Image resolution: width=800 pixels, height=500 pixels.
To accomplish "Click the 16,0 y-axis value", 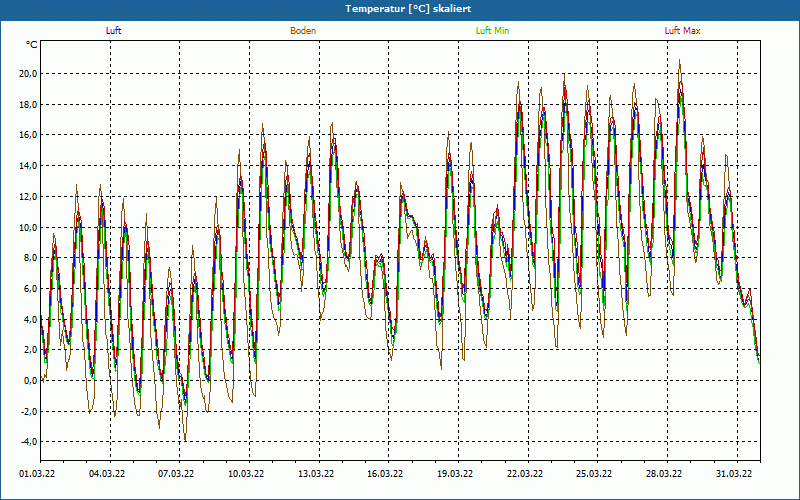I will point(29,135).
